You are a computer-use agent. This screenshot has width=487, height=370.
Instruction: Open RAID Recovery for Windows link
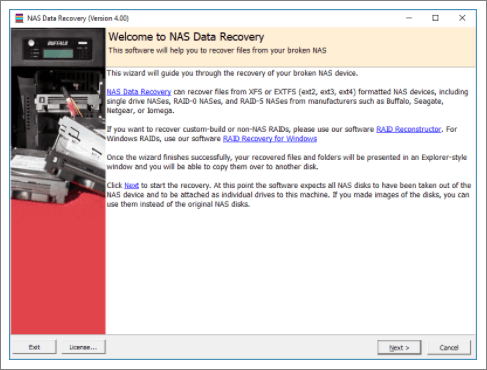(270, 138)
